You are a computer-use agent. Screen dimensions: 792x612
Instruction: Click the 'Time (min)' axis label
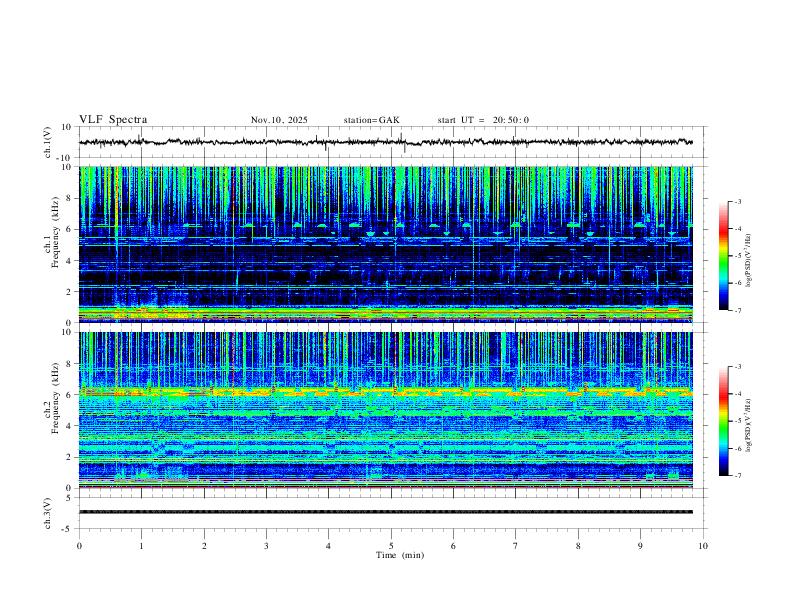(x=400, y=555)
